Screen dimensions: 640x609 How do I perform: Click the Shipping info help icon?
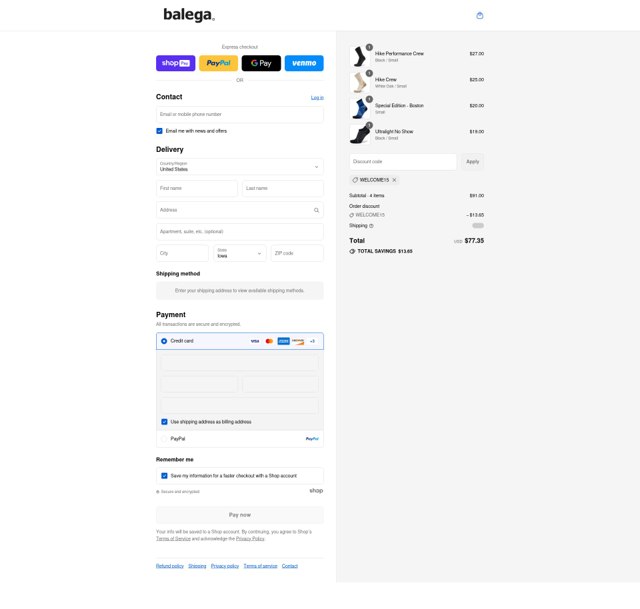(x=371, y=226)
